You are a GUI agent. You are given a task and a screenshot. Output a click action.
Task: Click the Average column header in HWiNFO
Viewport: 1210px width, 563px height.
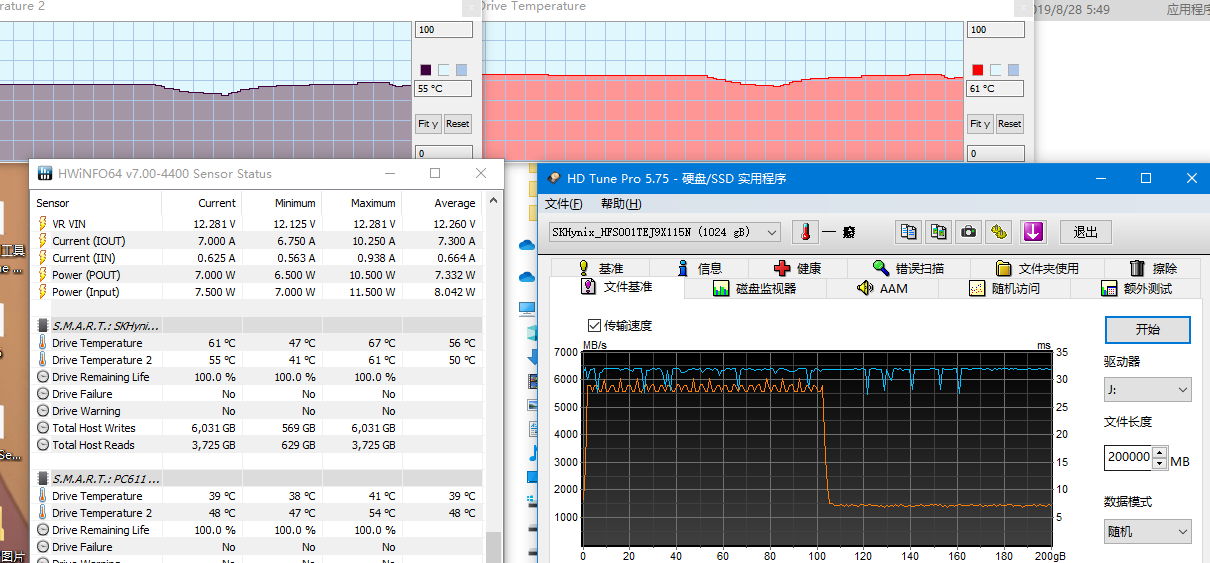click(x=441, y=203)
